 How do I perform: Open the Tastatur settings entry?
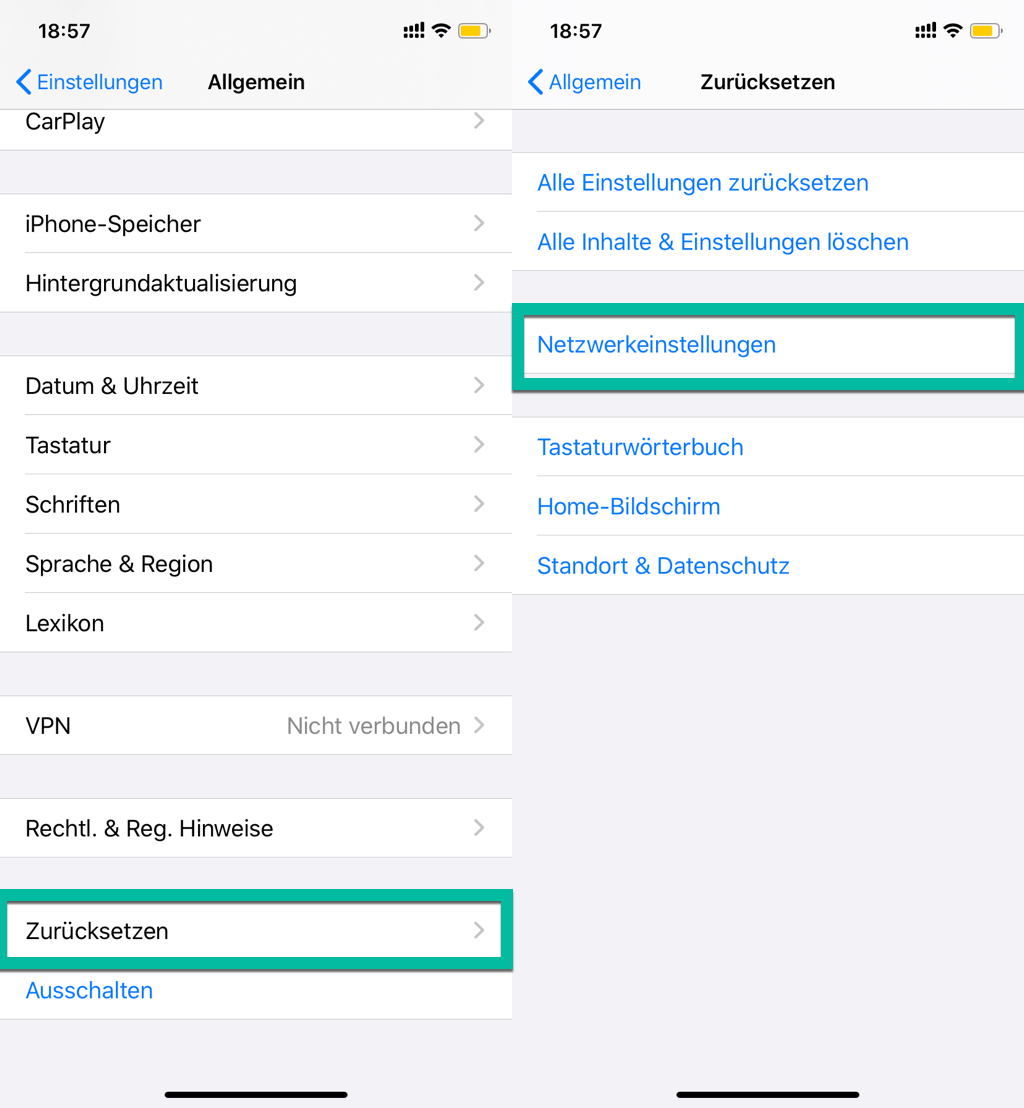(256, 445)
